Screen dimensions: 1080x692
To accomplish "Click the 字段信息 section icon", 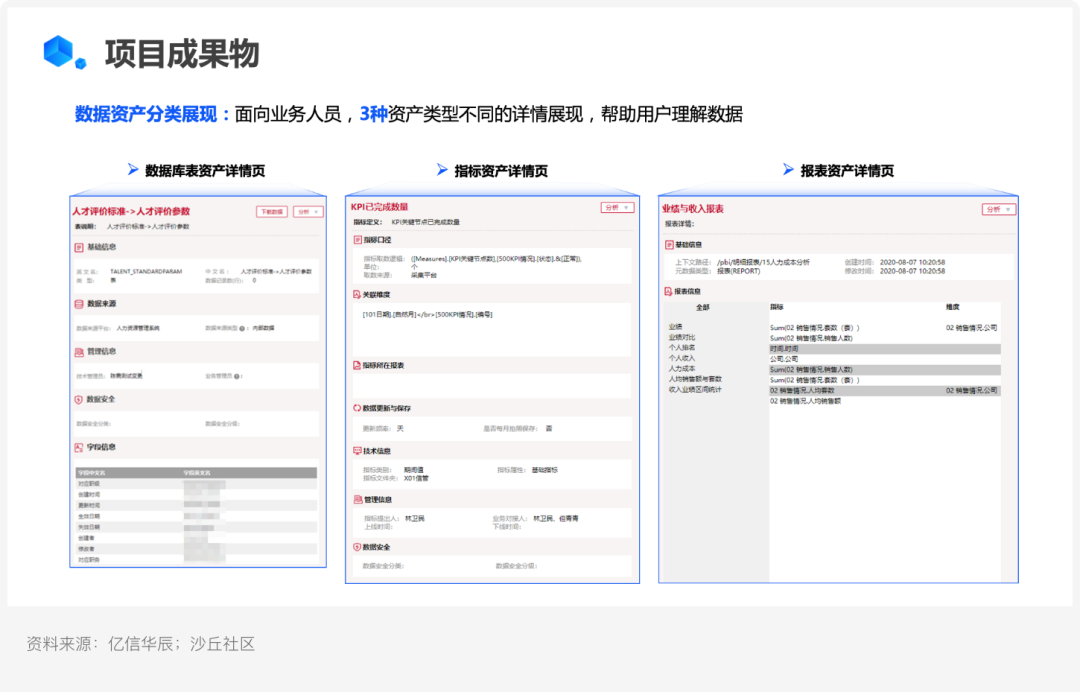I will tap(79, 447).
